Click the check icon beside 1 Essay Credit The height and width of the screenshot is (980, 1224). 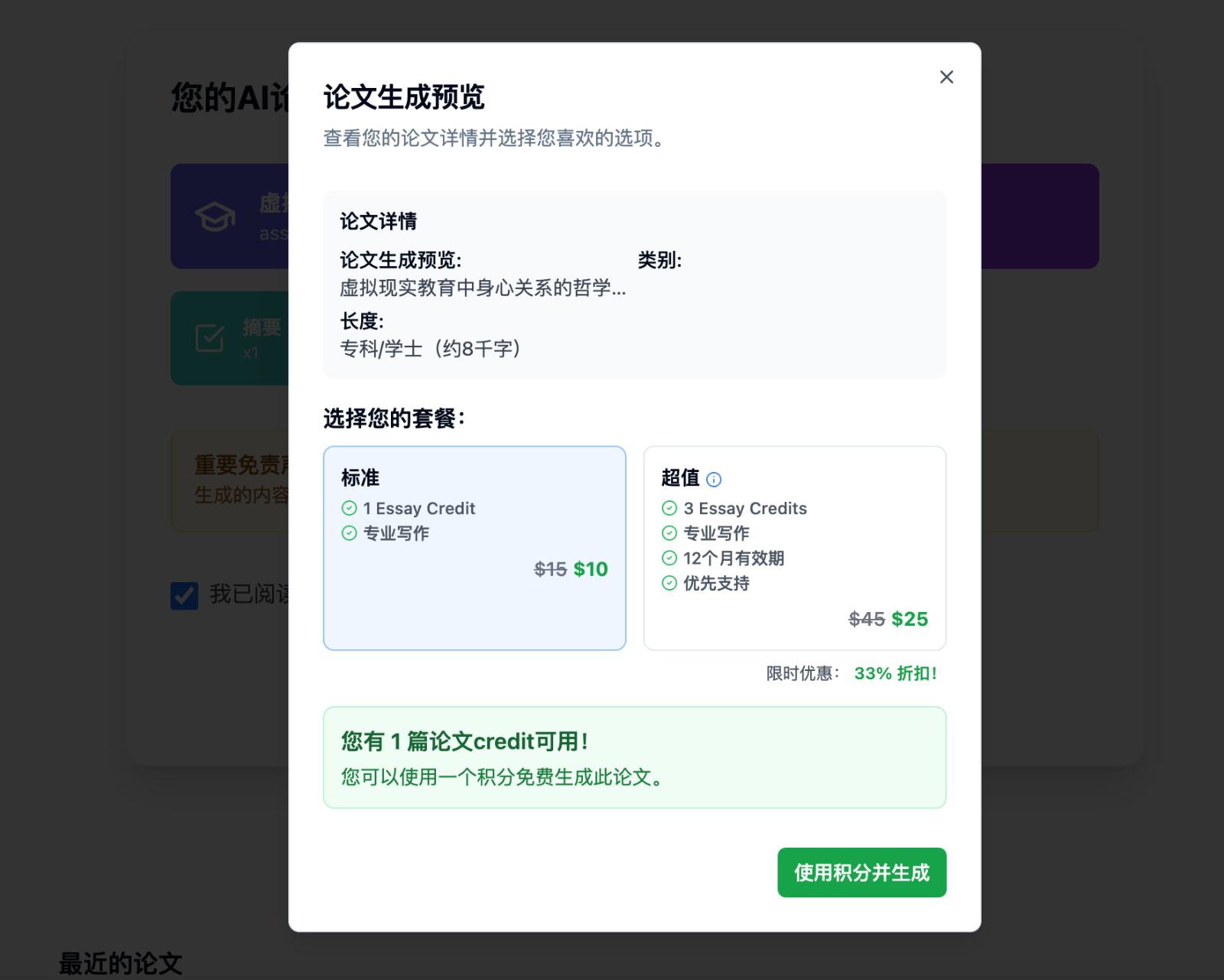[x=349, y=508]
